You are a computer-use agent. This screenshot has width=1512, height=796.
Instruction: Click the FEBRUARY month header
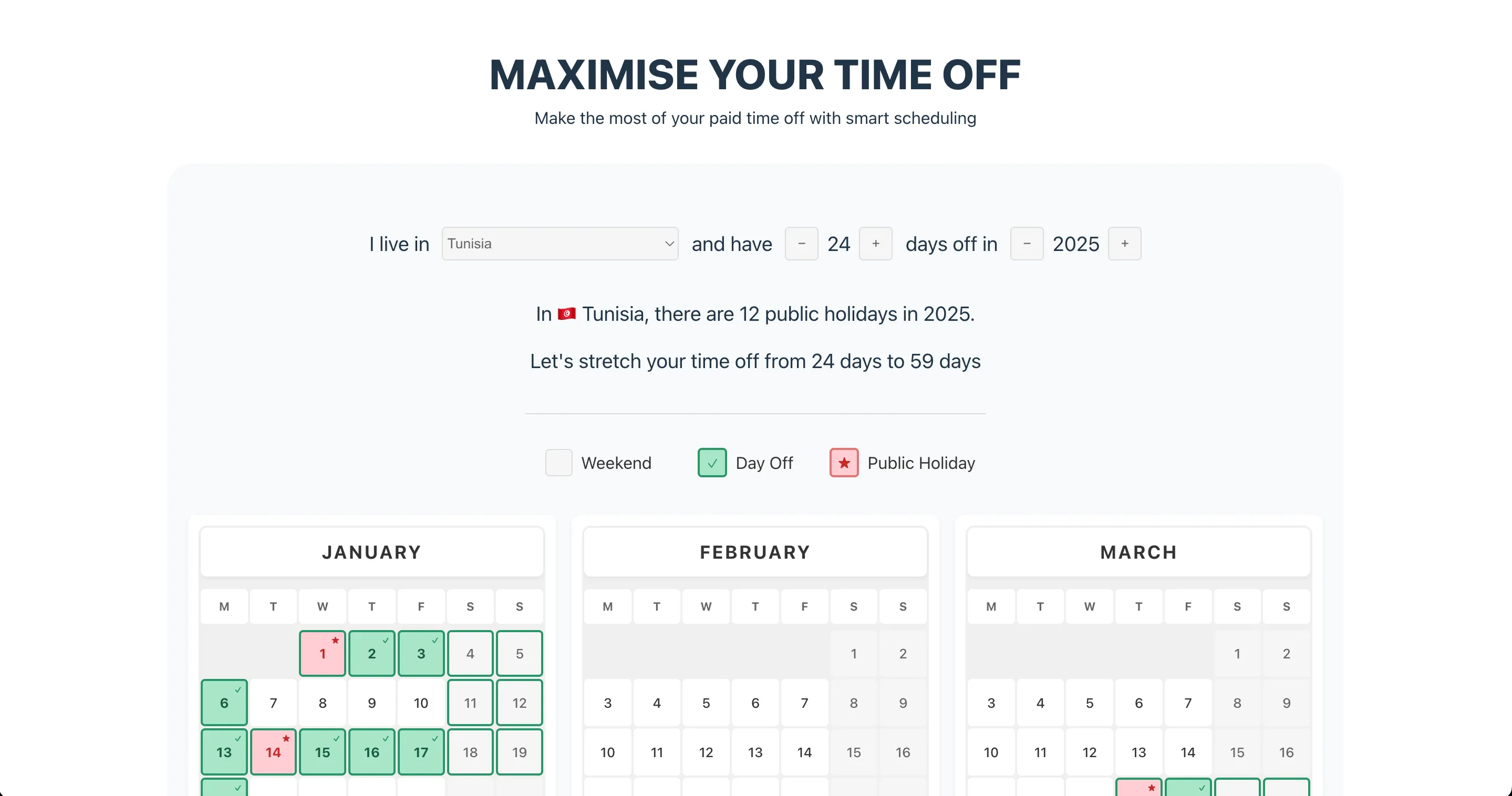(x=755, y=552)
